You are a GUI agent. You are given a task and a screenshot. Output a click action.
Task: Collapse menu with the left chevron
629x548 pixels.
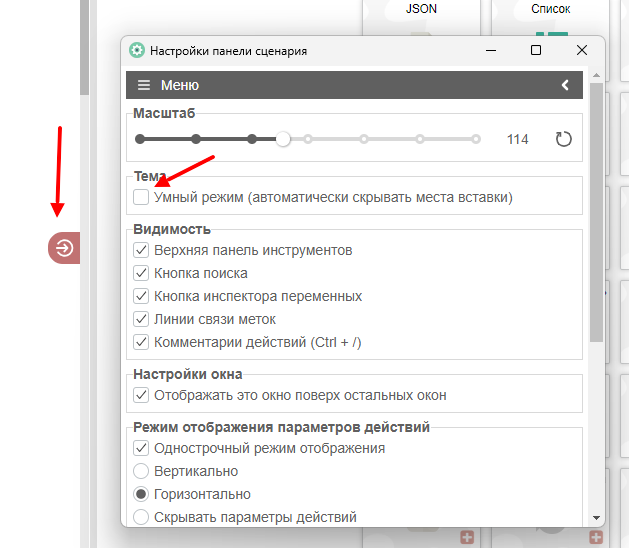pos(565,85)
